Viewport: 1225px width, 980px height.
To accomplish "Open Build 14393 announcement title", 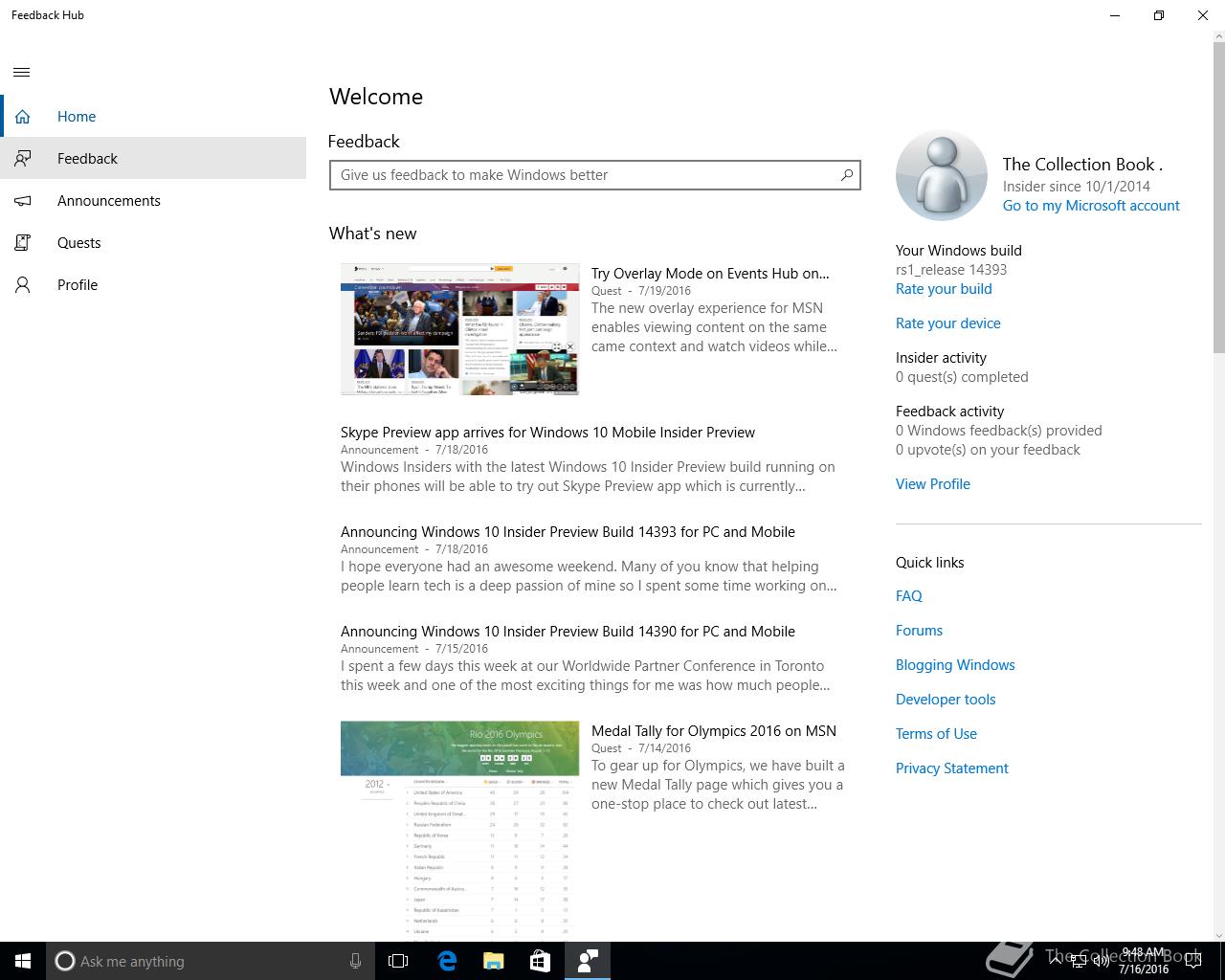I will 568,532.
